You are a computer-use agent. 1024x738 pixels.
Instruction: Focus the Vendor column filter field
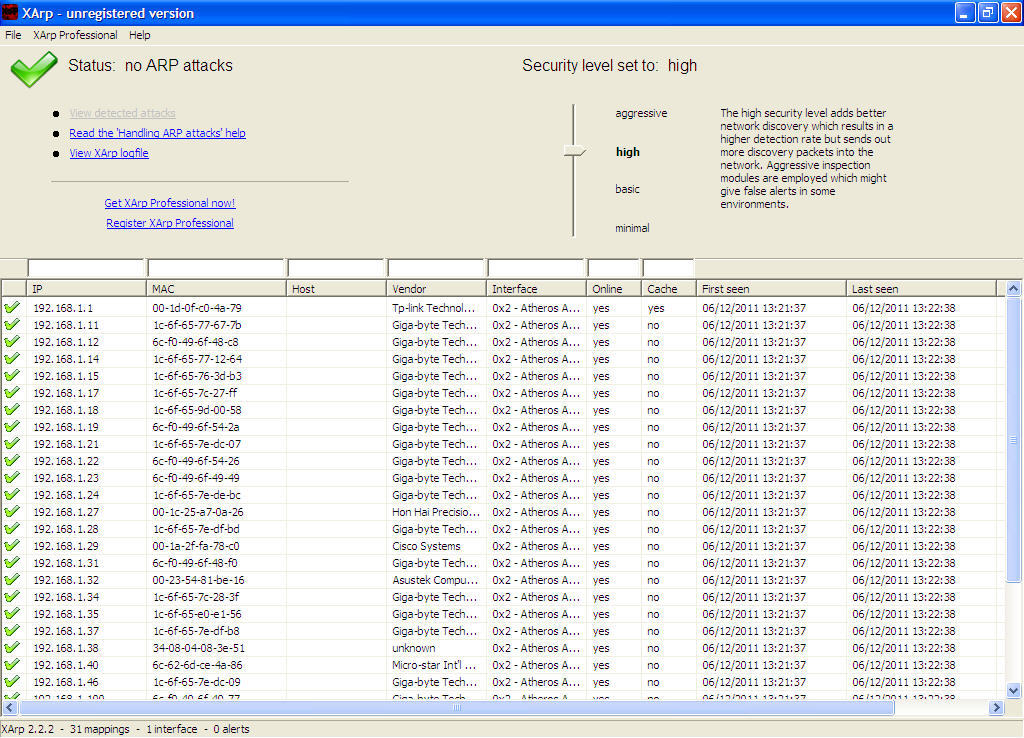436,268
